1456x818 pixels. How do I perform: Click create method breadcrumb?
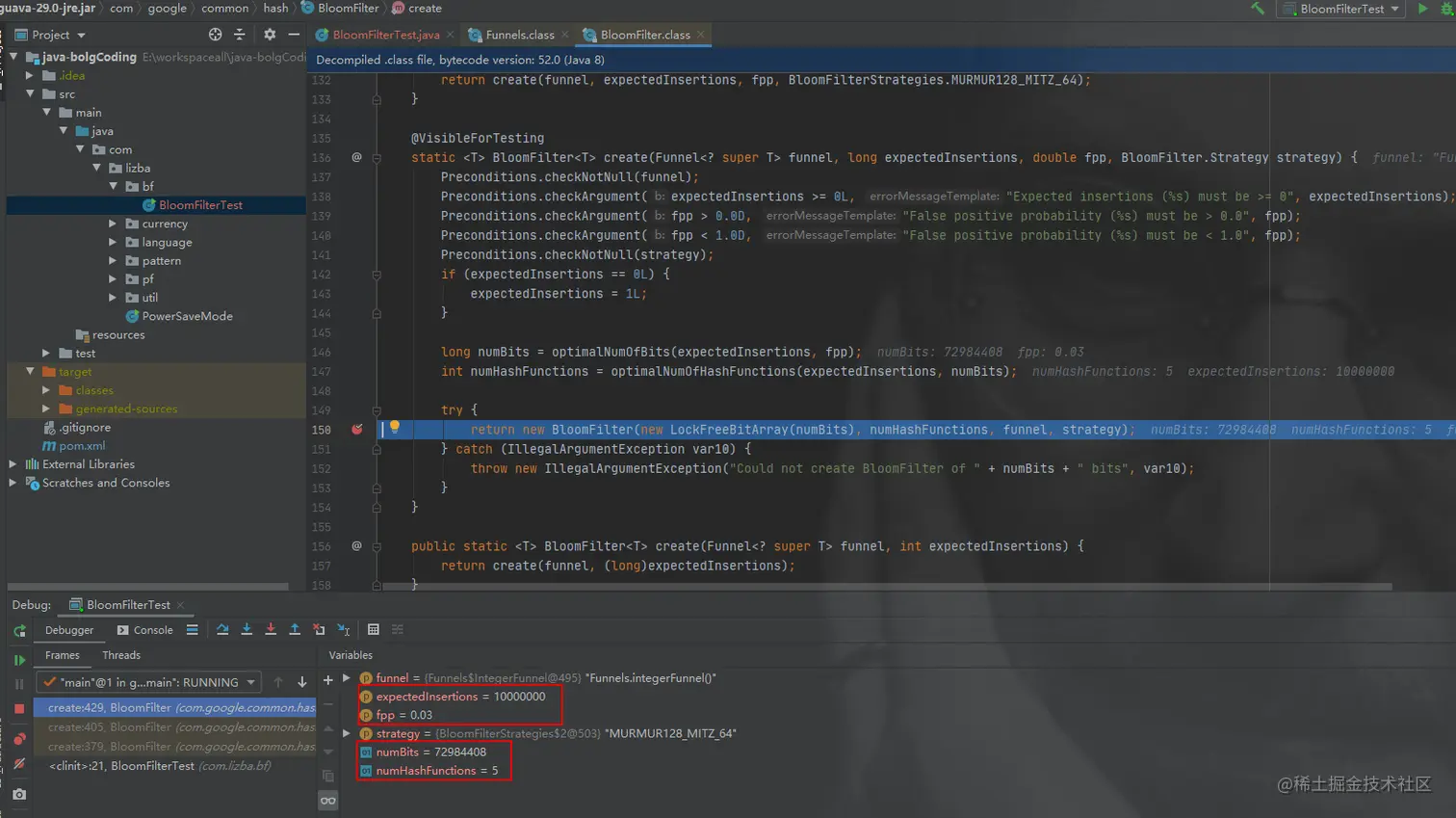(x=417, y=8)
